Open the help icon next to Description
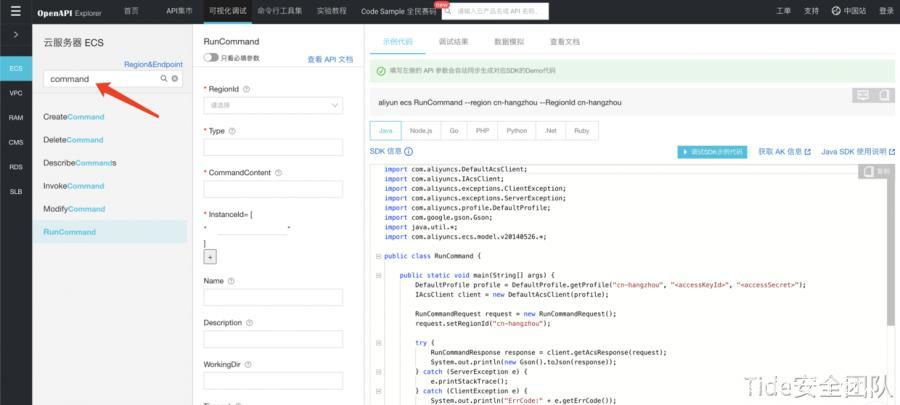The image size is (900, 405). tap(249, 323)
